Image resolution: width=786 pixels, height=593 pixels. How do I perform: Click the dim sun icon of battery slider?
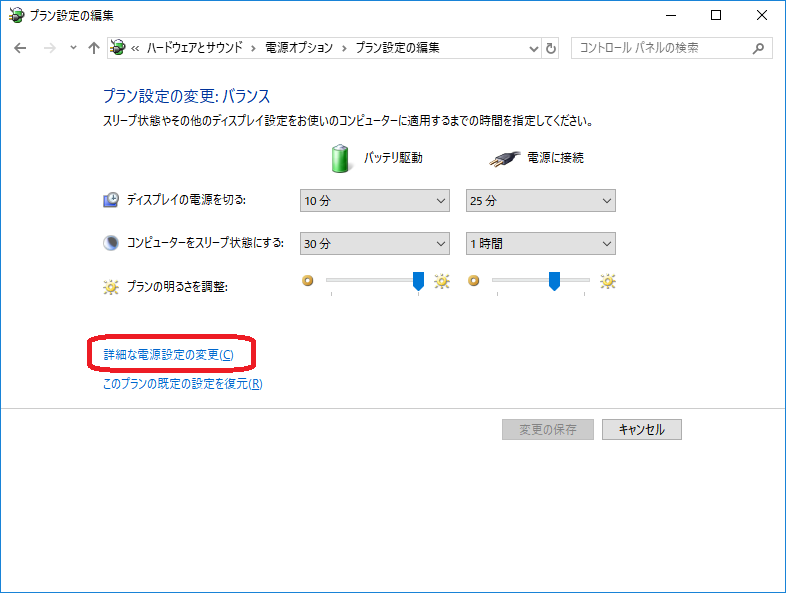click(x=308, y=281)
